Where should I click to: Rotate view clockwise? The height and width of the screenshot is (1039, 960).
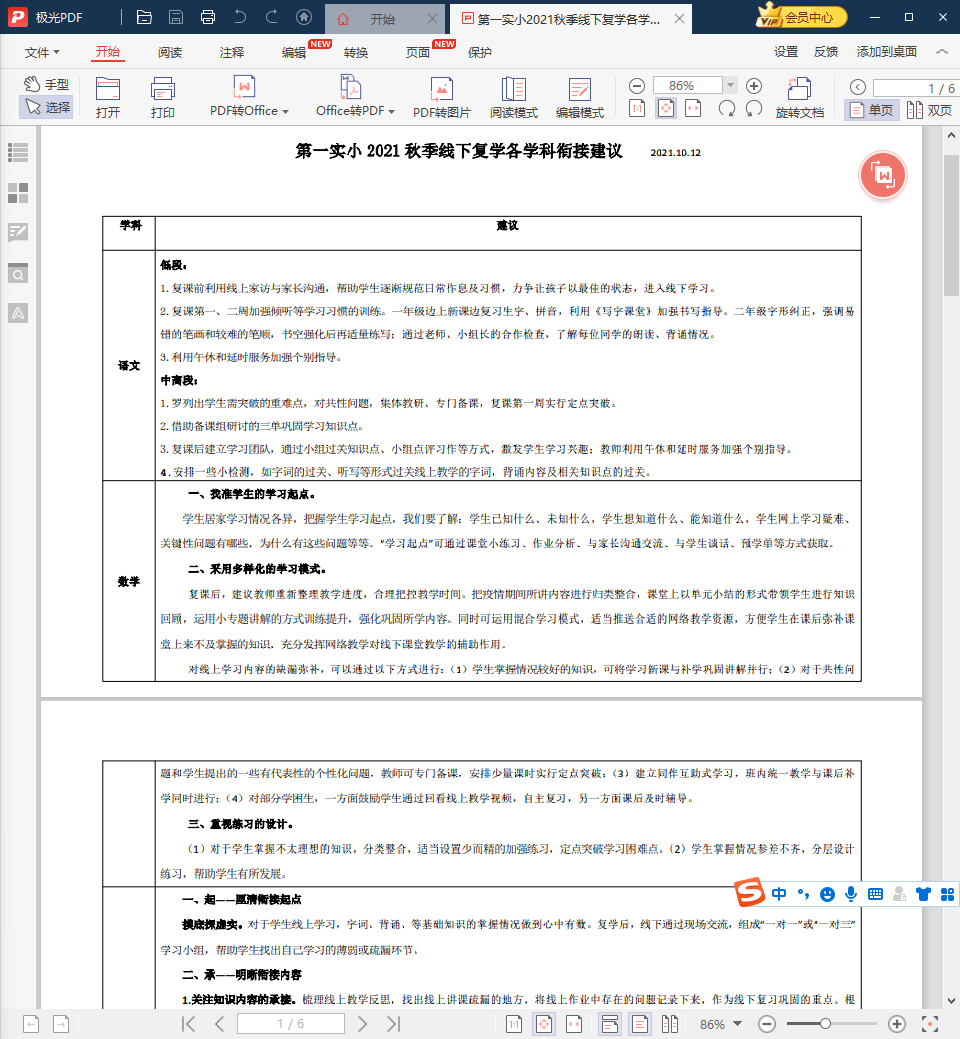point(727,108)
